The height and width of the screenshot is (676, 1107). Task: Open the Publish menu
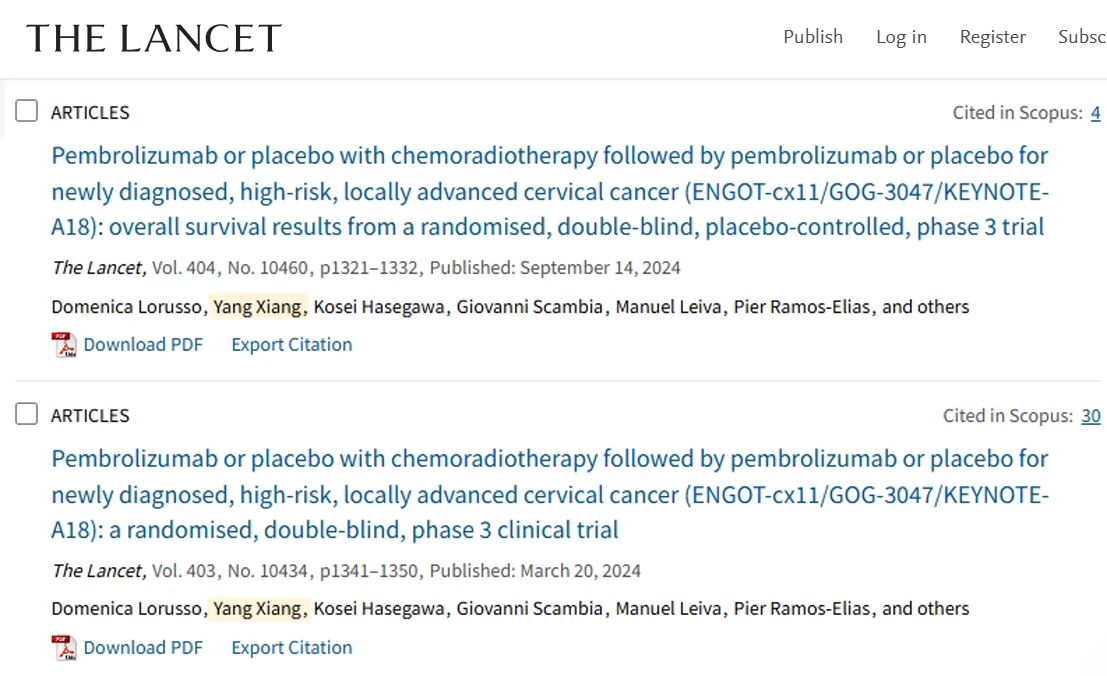(x=813, y=37)
